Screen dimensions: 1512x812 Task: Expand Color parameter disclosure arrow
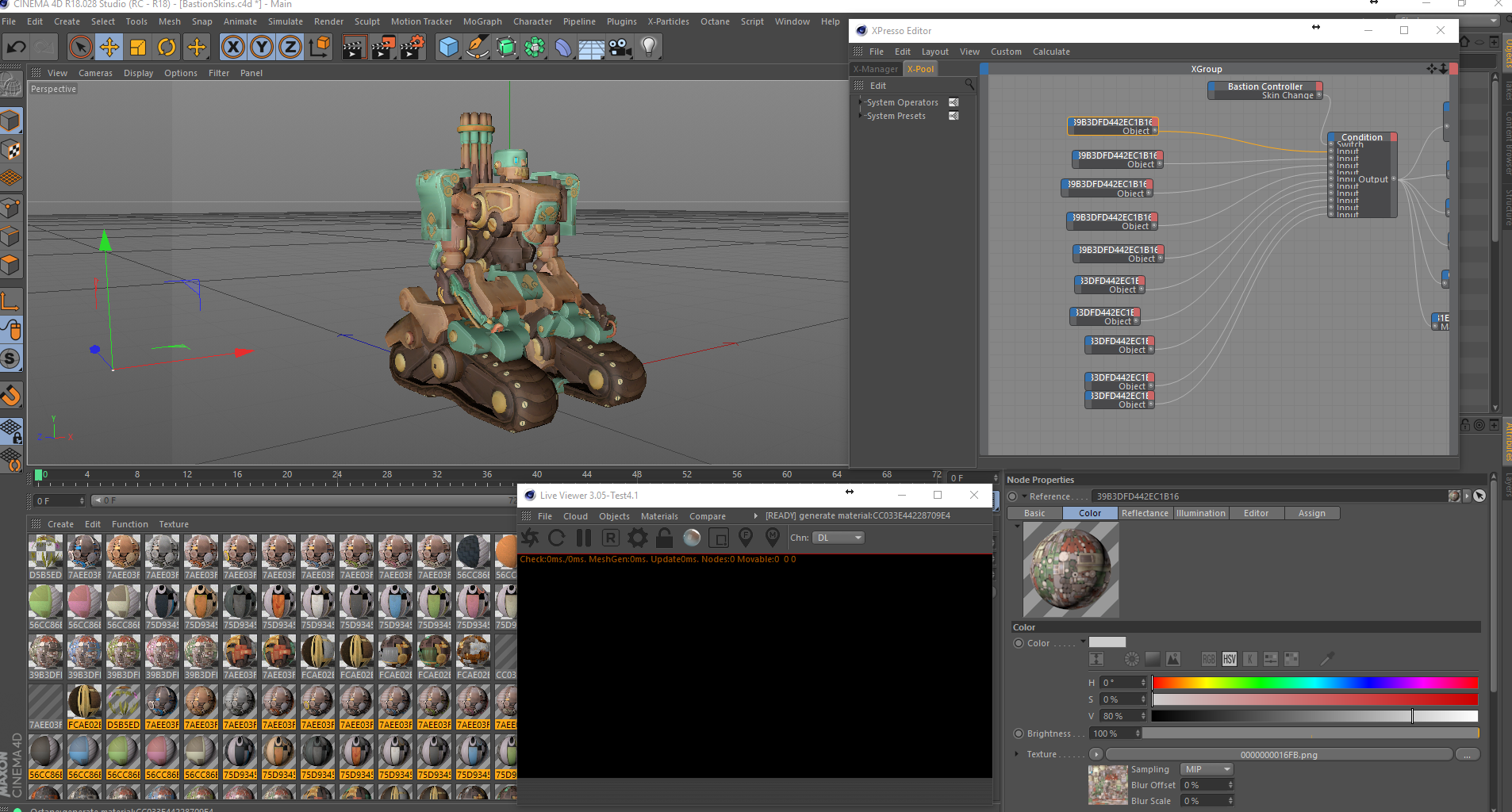coord(1083,642)
